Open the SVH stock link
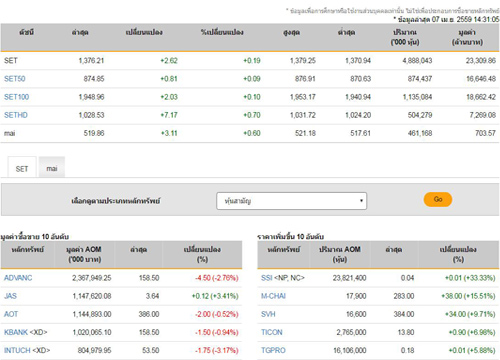This screenshot has width=500, height=360. [x=268, y=314]
